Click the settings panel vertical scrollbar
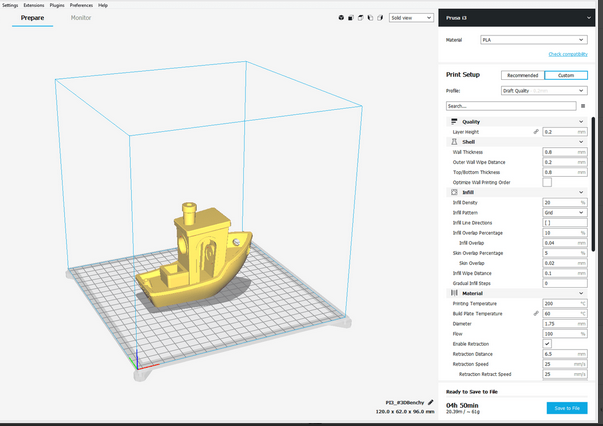 593,185
